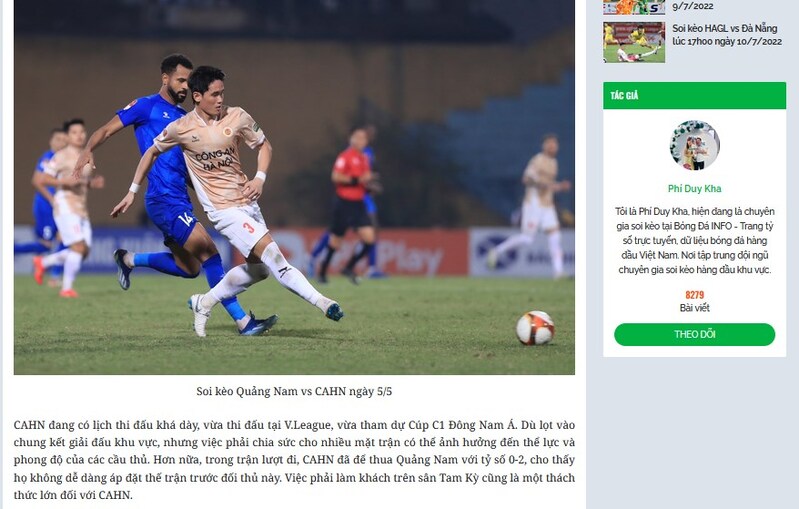Viewport: 799px width, 509px height.
Task: Click the green TÁC GIẢ section header
Action: coord(694,95)
